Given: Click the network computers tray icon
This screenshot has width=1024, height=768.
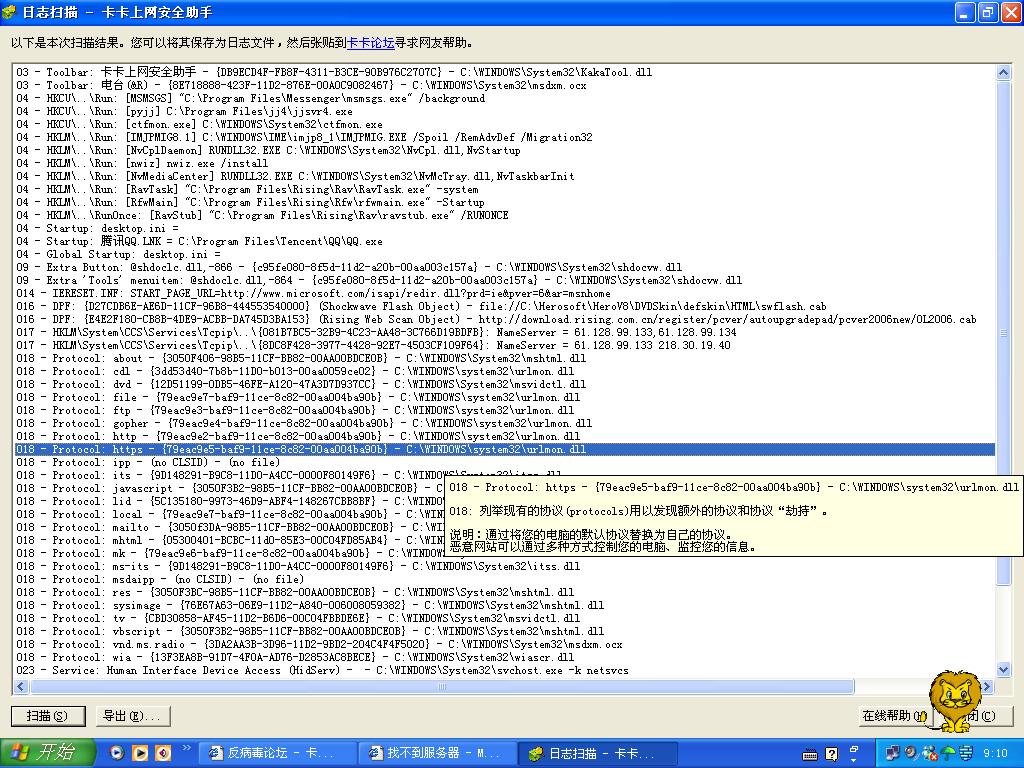Looking at the screenshot, I should click(892, 753).
